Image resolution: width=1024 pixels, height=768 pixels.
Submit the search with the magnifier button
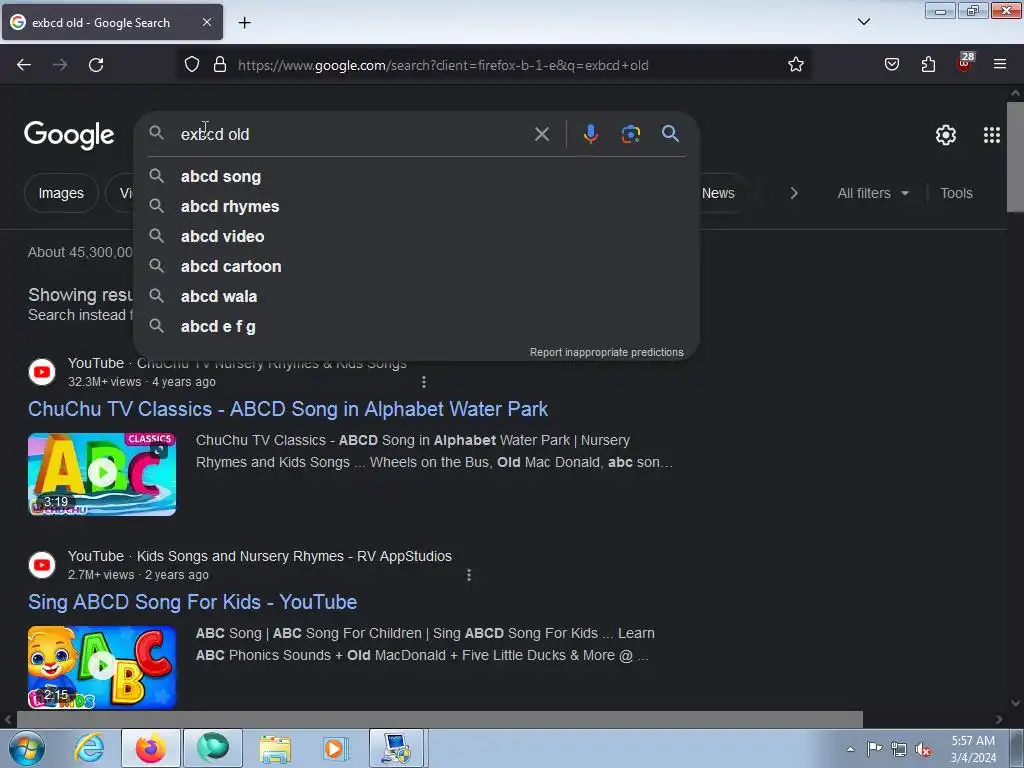[x=670, y=134]
